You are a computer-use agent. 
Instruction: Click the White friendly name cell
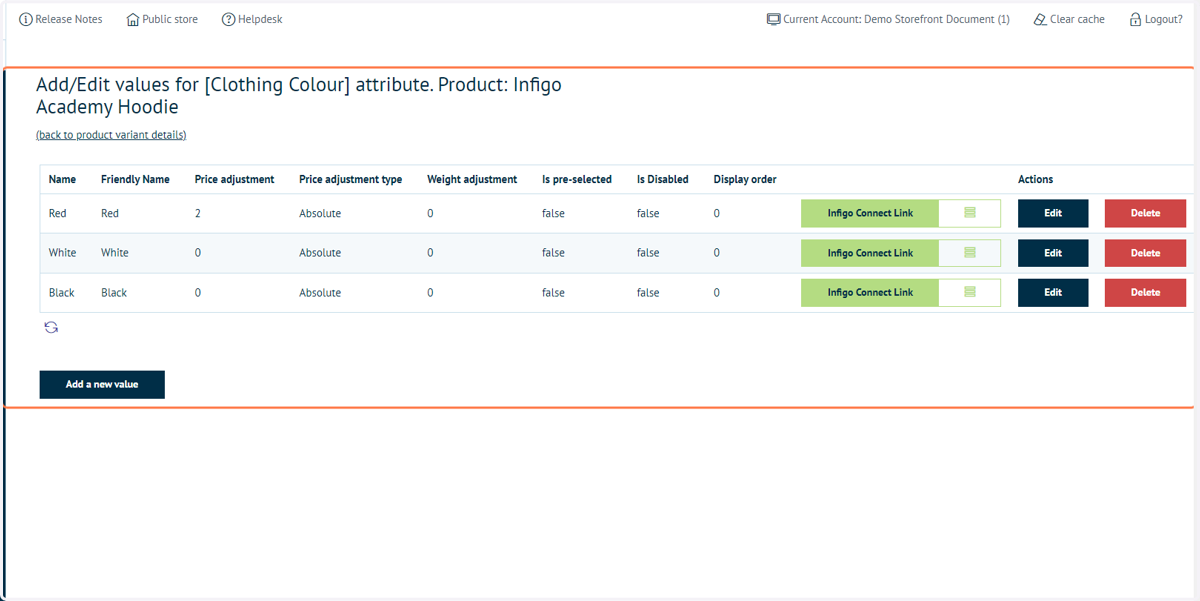(x=115, y=253)
